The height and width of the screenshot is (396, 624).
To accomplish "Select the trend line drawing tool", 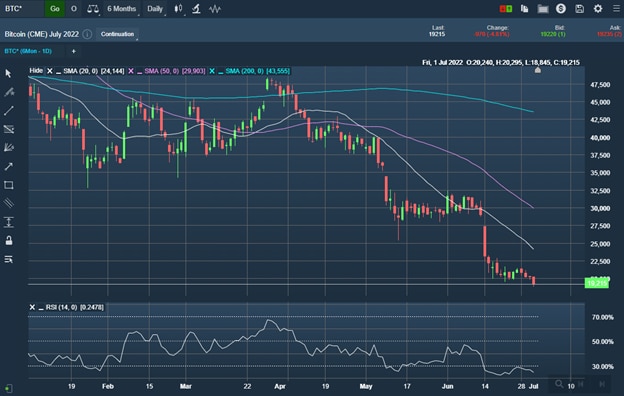I will 8,111.
